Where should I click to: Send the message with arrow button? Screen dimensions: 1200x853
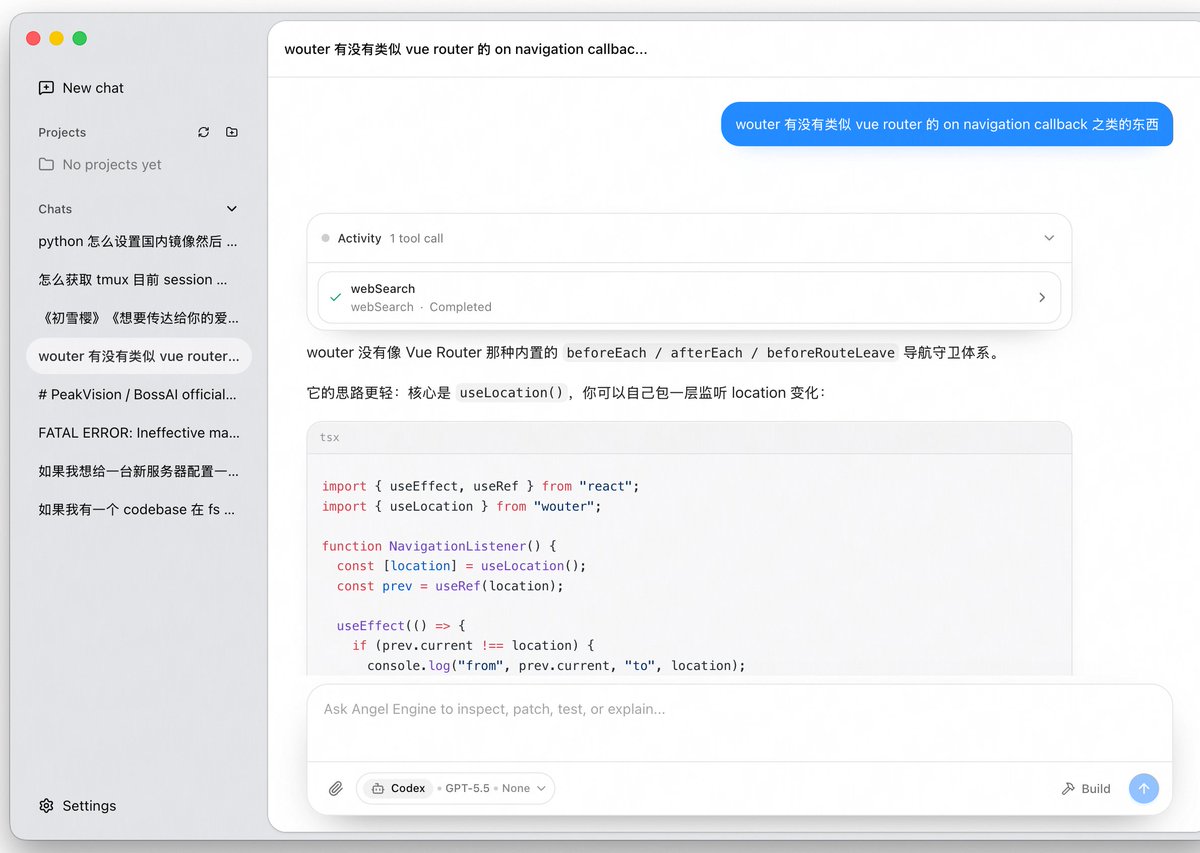1144,788
